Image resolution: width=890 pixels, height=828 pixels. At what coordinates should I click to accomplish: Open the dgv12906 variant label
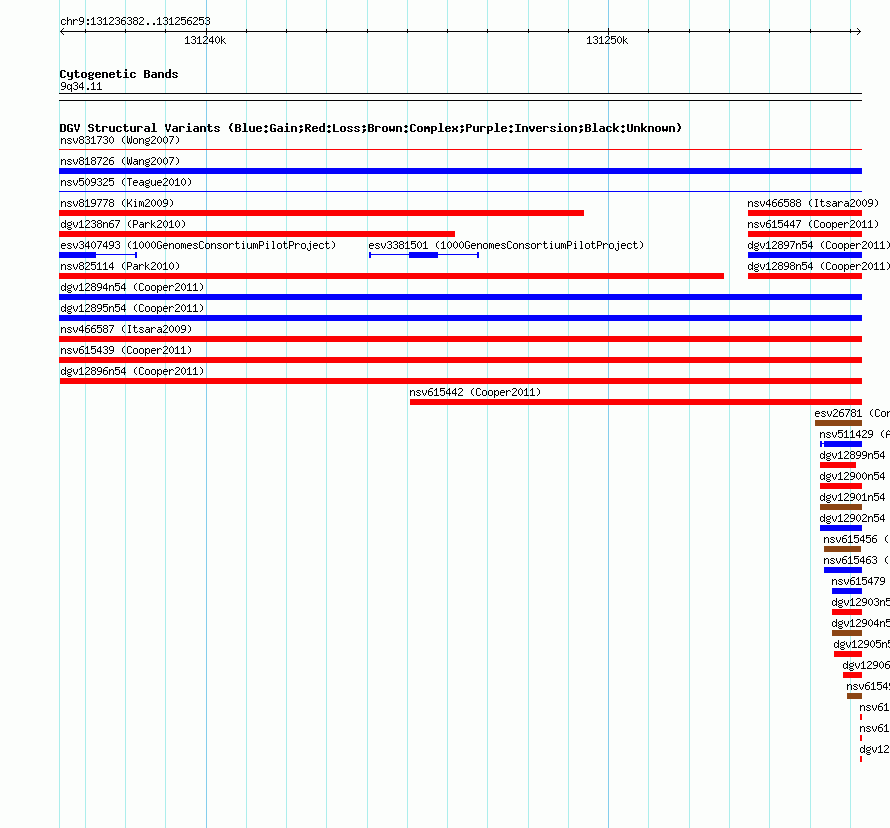click(866, 665)
